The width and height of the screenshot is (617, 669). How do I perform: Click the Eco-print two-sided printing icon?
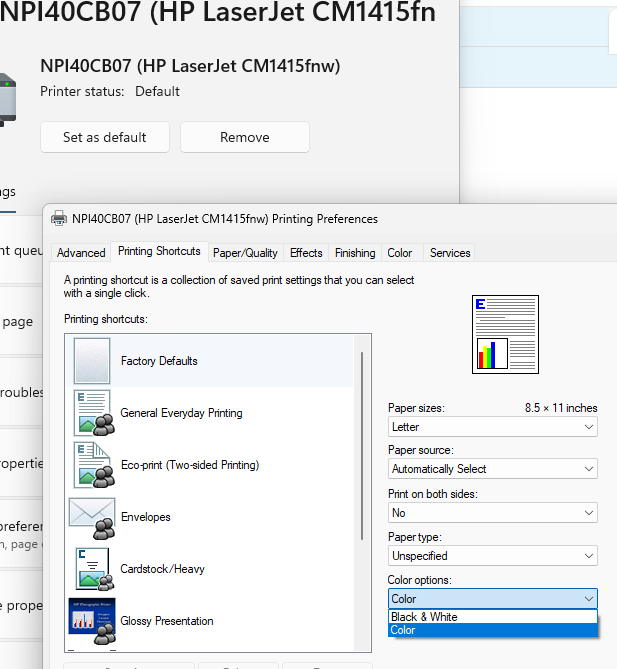click(94, 465)
